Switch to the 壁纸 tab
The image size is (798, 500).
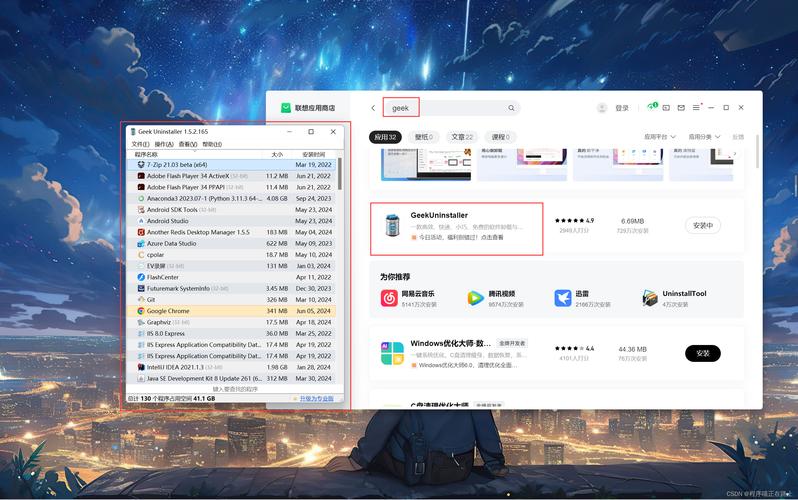(423, 137)
